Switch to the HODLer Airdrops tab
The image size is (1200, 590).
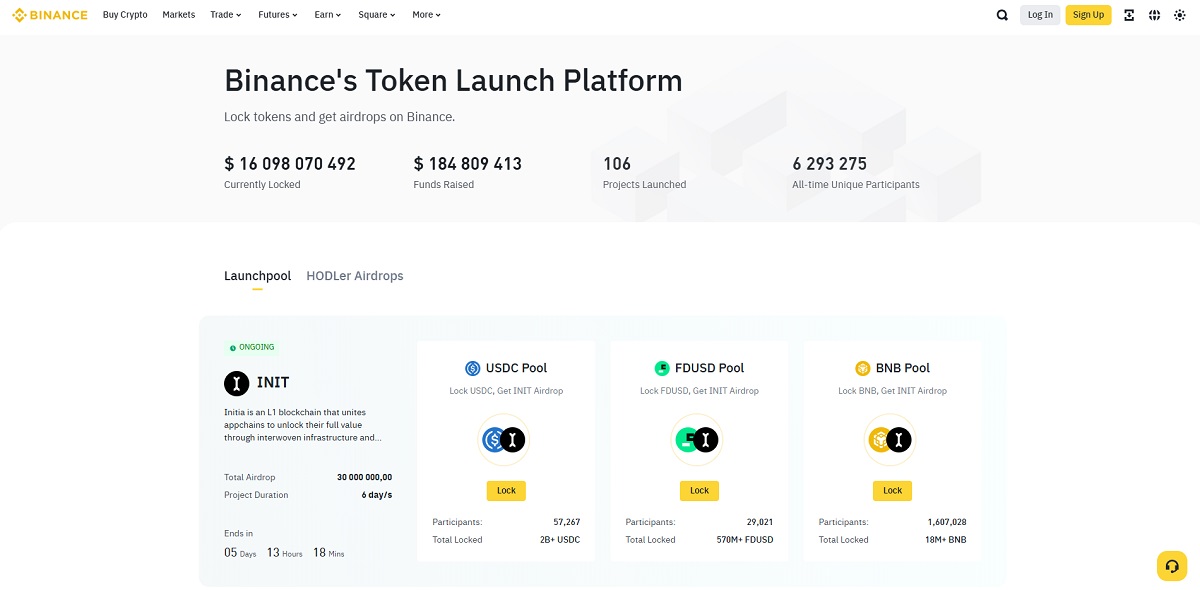click(x=355, y=276)
